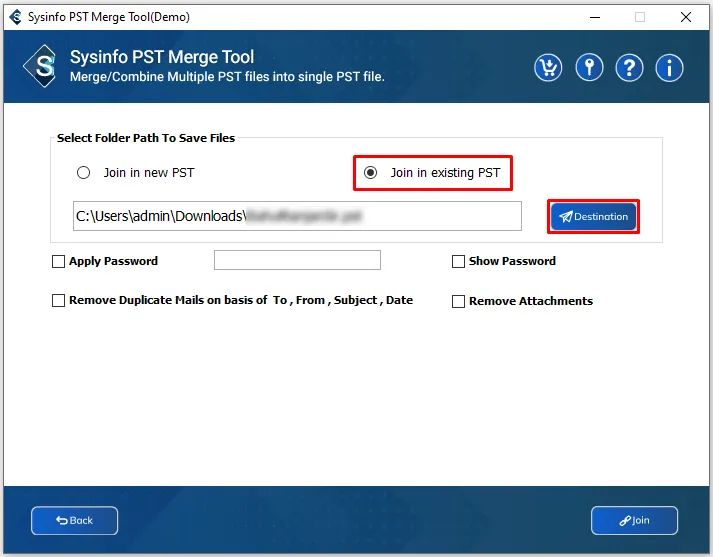Enable the Apply Password checkbox
This screenshot has height=557, width=713.
[x=58, y=261]
